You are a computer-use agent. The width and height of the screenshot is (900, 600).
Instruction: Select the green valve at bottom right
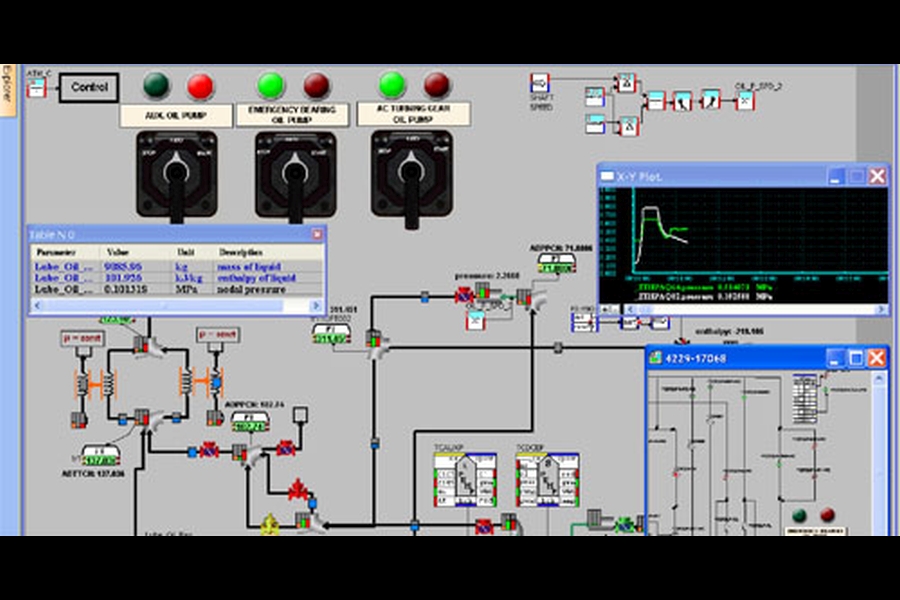(624, 524)
